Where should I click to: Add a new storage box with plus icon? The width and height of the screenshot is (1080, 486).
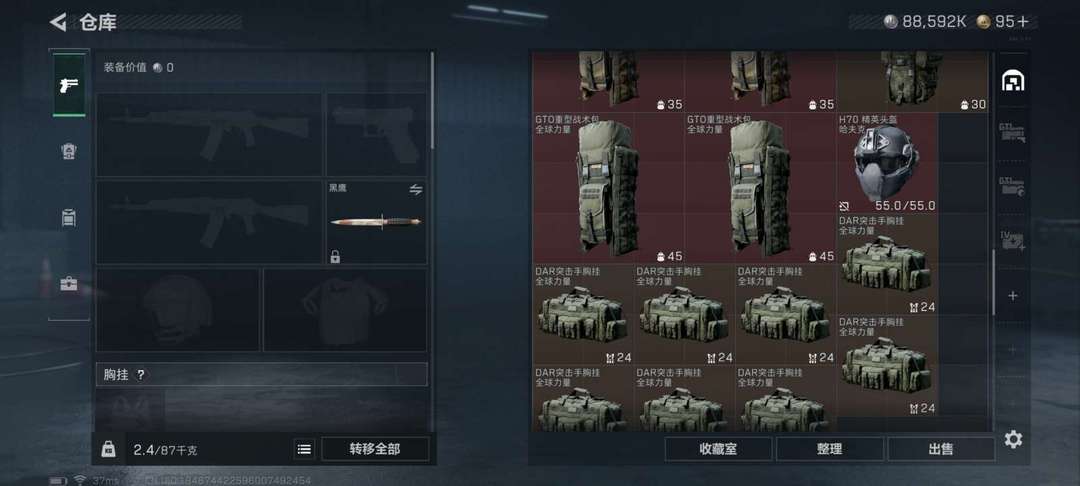[x=1012, y=296]
